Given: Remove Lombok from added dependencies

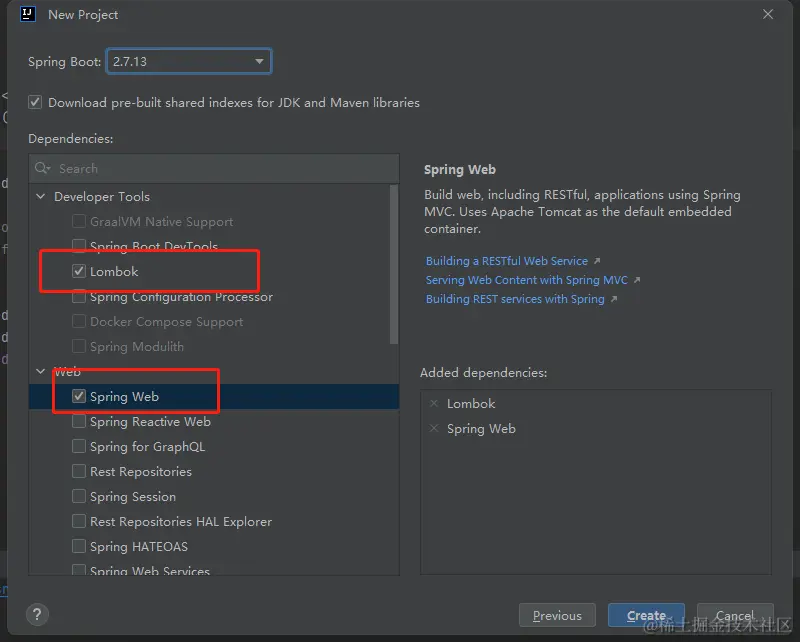Looking at the screenshot, I should (434, 404).
